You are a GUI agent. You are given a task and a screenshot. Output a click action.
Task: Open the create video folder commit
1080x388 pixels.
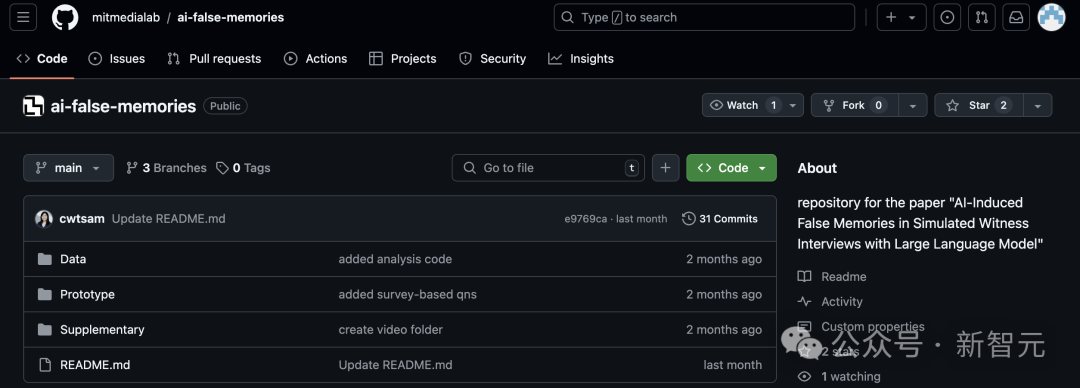pyautogui.click(x=391, y=329)
